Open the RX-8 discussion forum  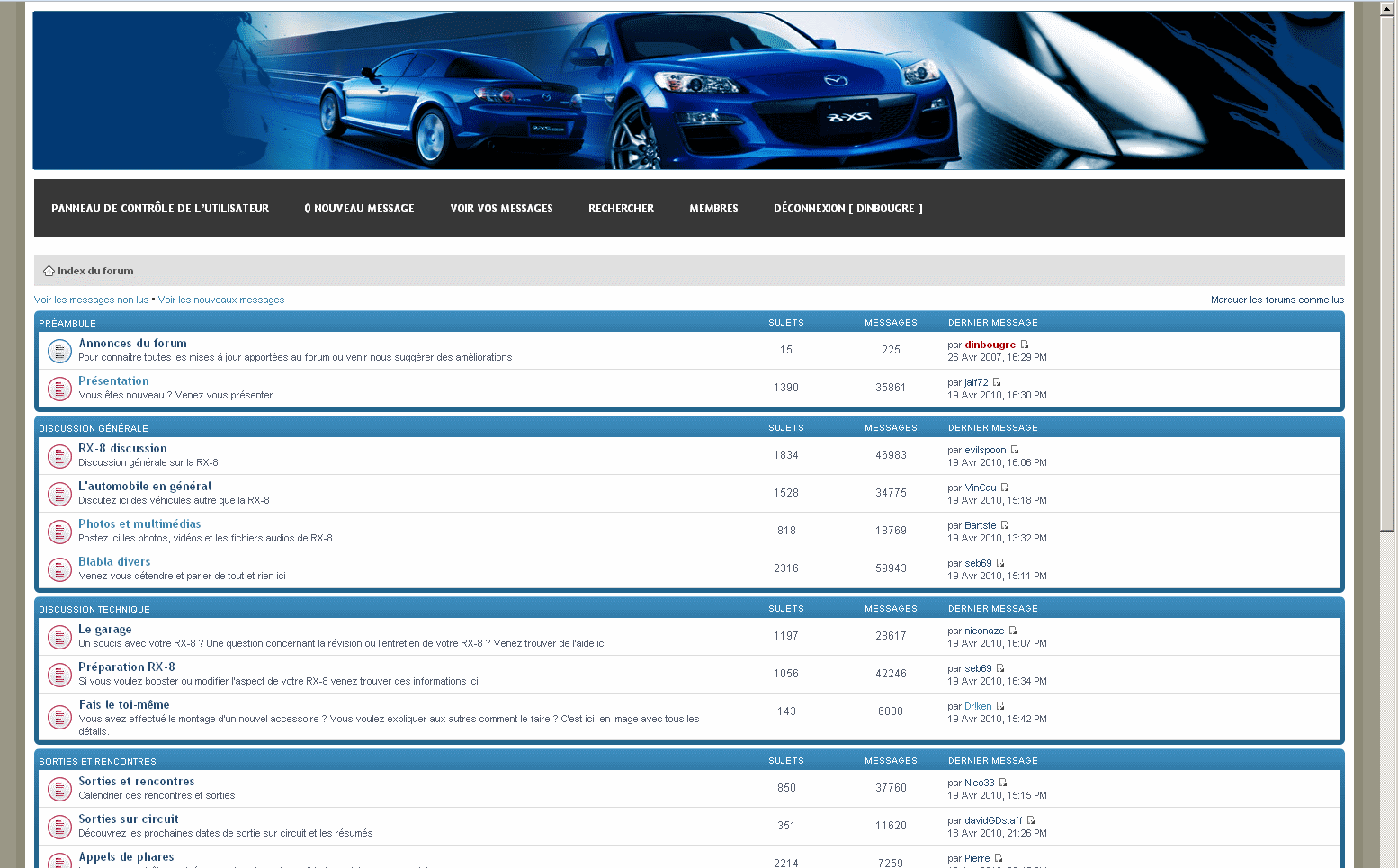[x=122, y=449]
